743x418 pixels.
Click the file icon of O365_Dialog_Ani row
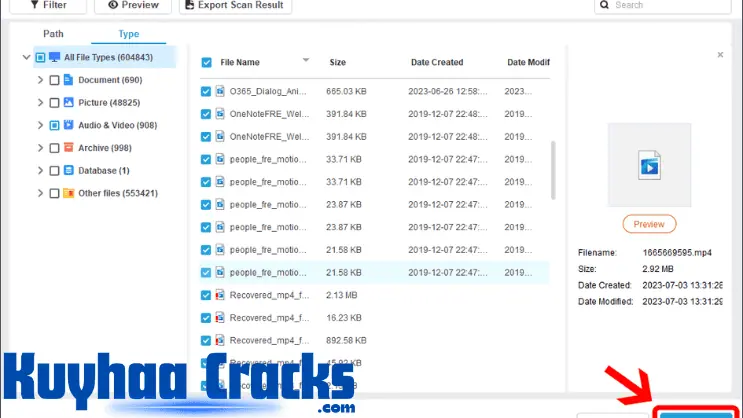click(221, 91)
